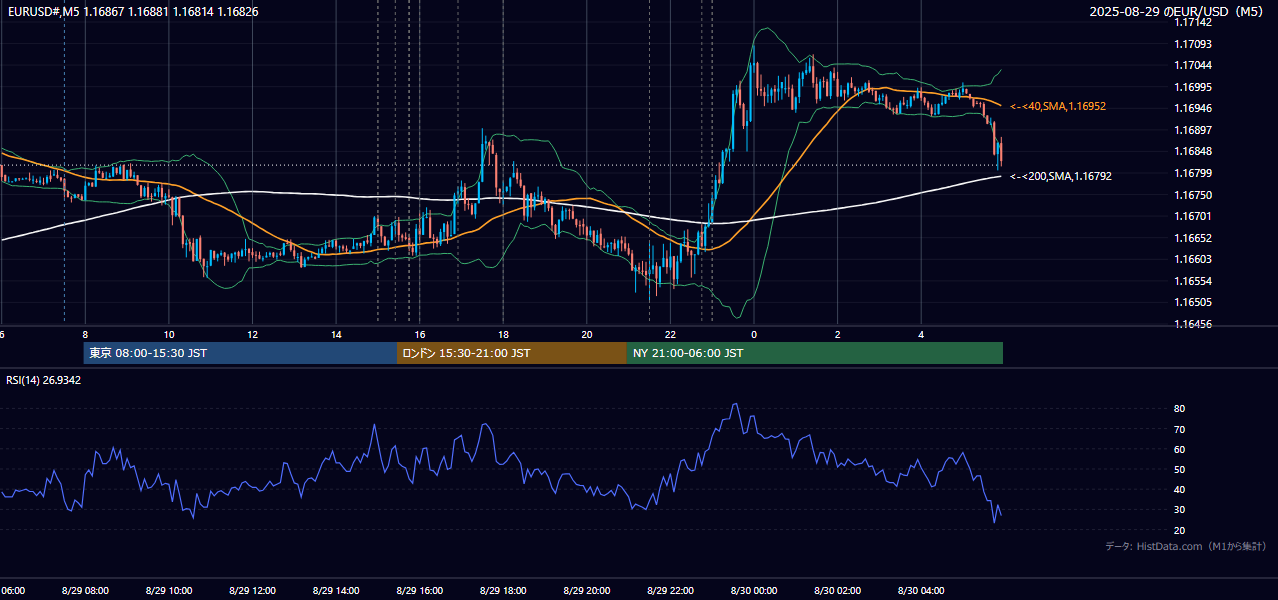Click the 8/30 00:00 date label
1278x600 pixels.
tap(753, 590)
